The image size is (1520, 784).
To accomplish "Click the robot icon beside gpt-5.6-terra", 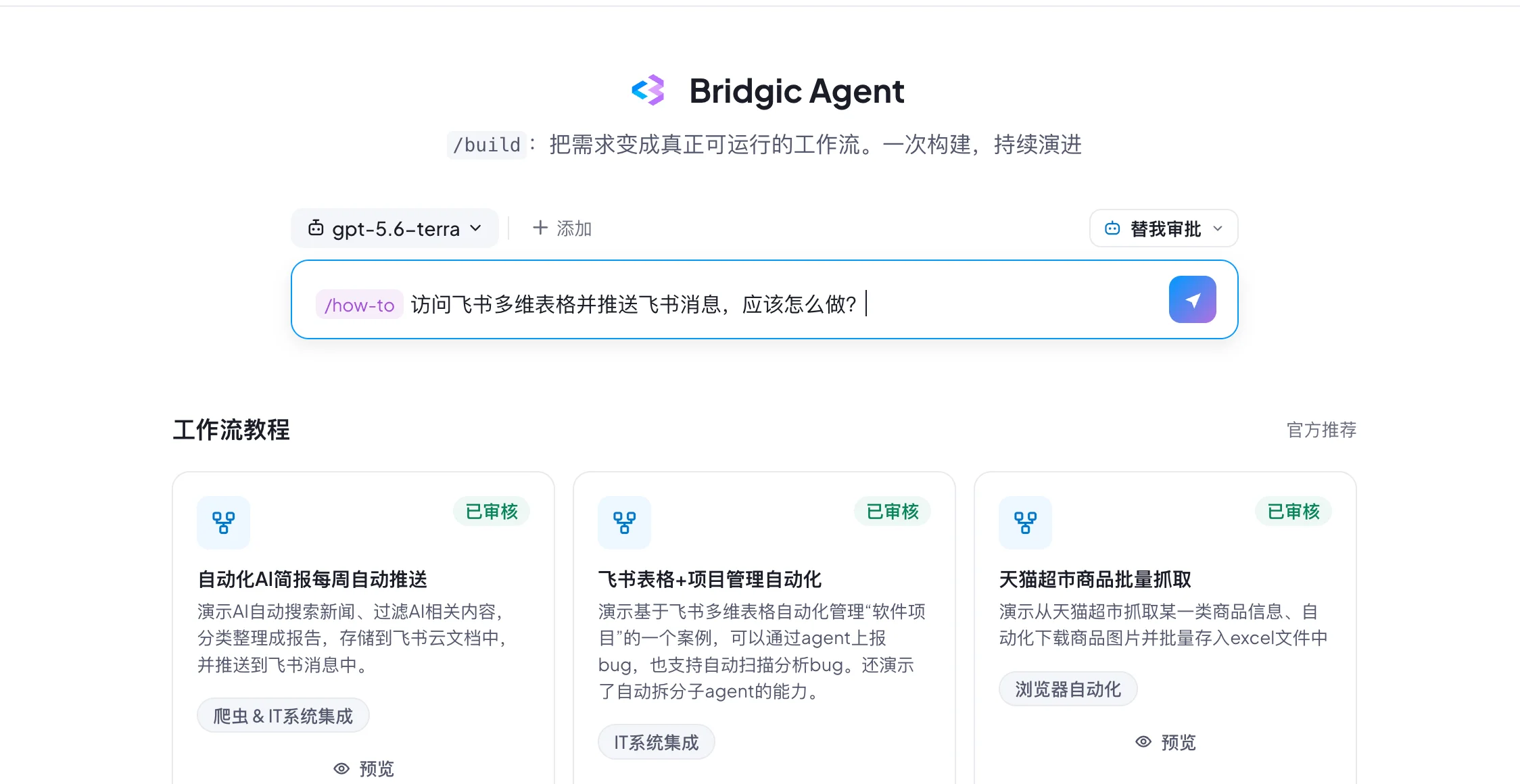I will [316, 228].
